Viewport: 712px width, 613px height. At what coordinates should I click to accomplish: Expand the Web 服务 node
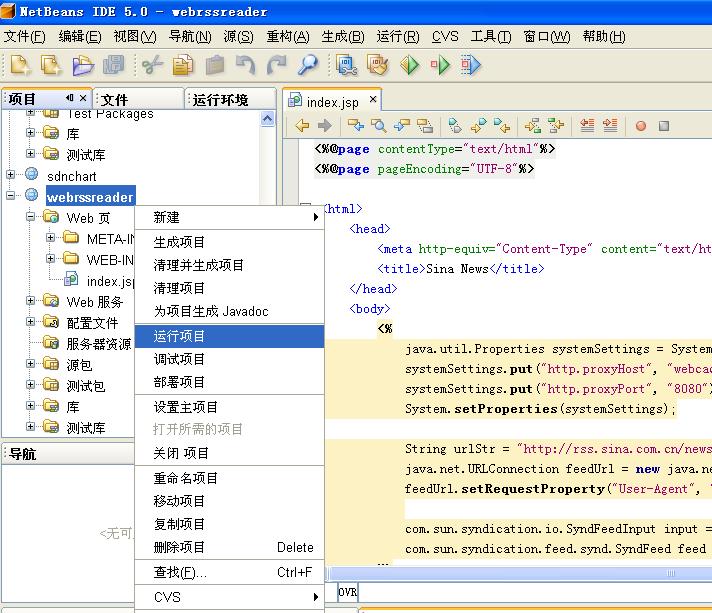coord(30,301)
